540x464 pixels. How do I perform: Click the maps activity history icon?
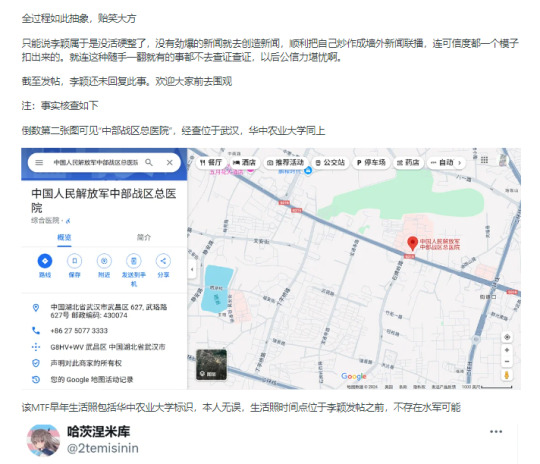pyautogui.click(x=36, y=380)
